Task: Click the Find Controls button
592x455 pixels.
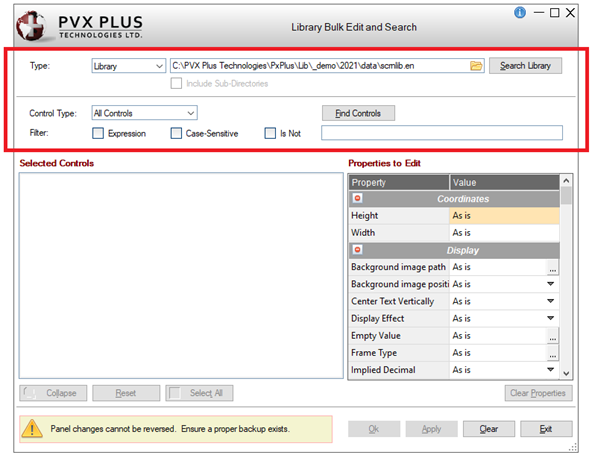Action: (x=358, y=113)
